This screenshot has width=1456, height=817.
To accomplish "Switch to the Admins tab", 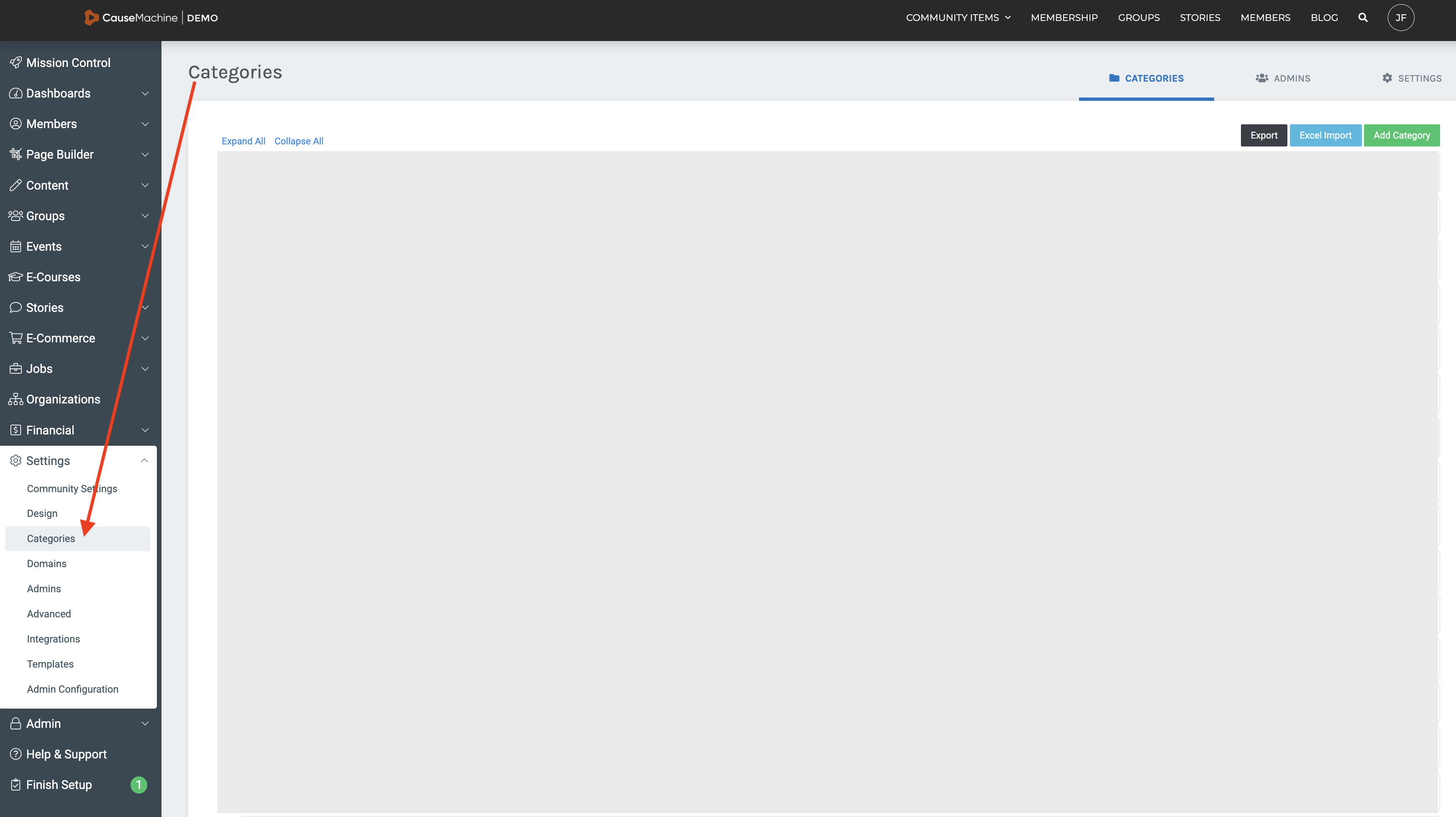I will [x=1283, y=78].
